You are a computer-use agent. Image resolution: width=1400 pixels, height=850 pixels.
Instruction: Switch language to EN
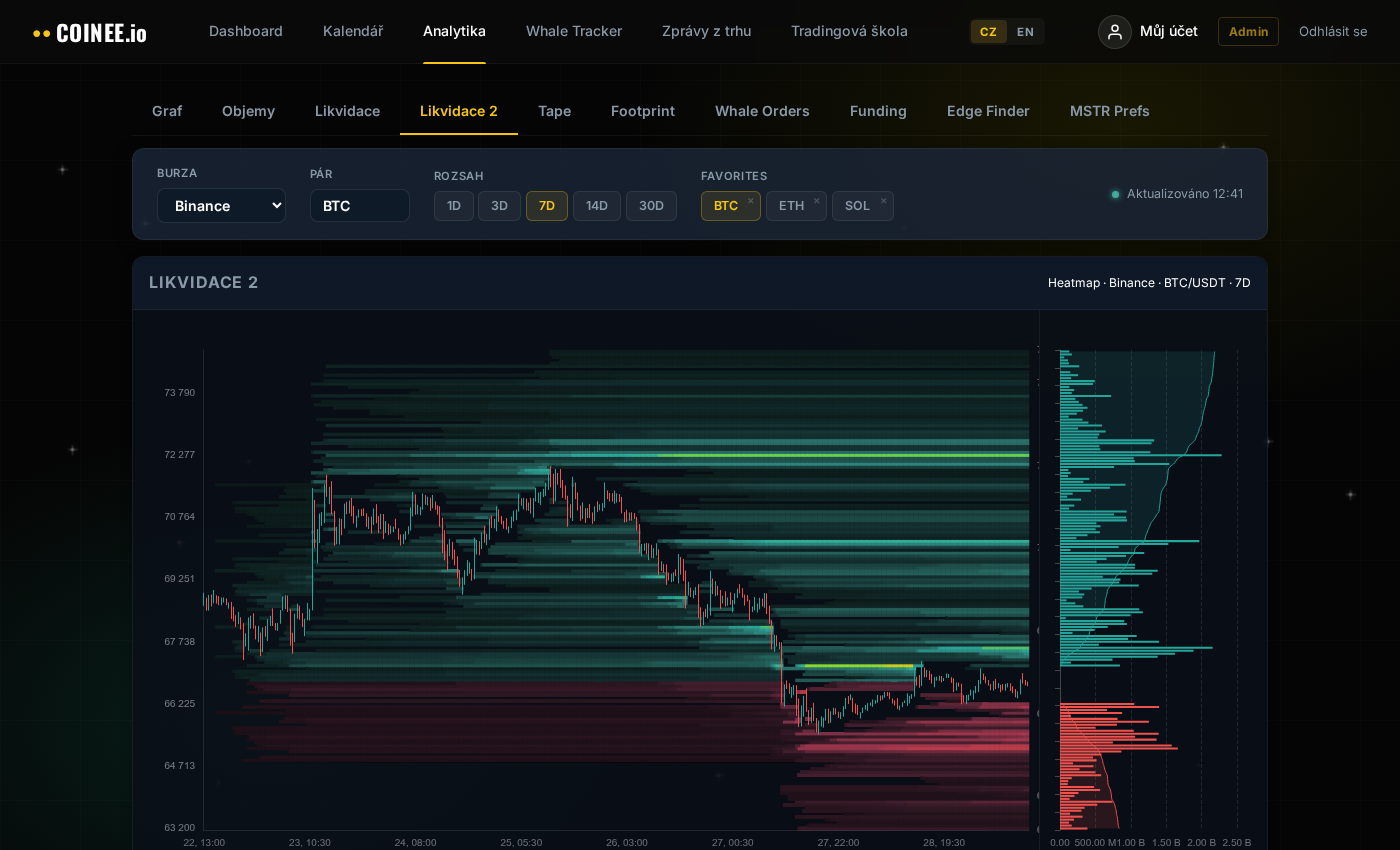[x=1025, y=32]
